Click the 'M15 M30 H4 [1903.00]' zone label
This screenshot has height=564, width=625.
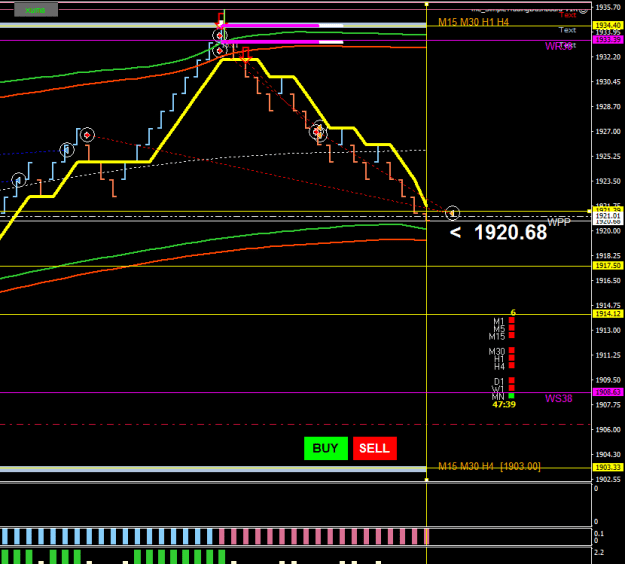489,466
